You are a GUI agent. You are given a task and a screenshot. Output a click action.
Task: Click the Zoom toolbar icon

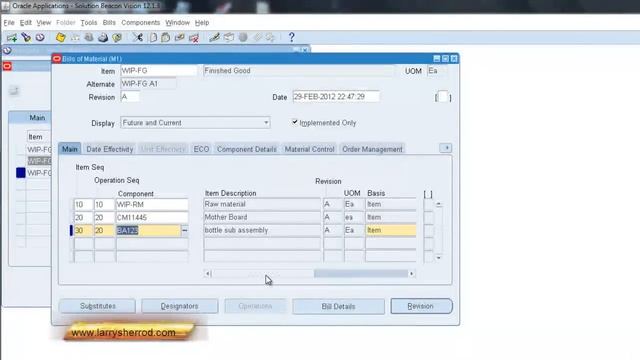coord(229,38)
